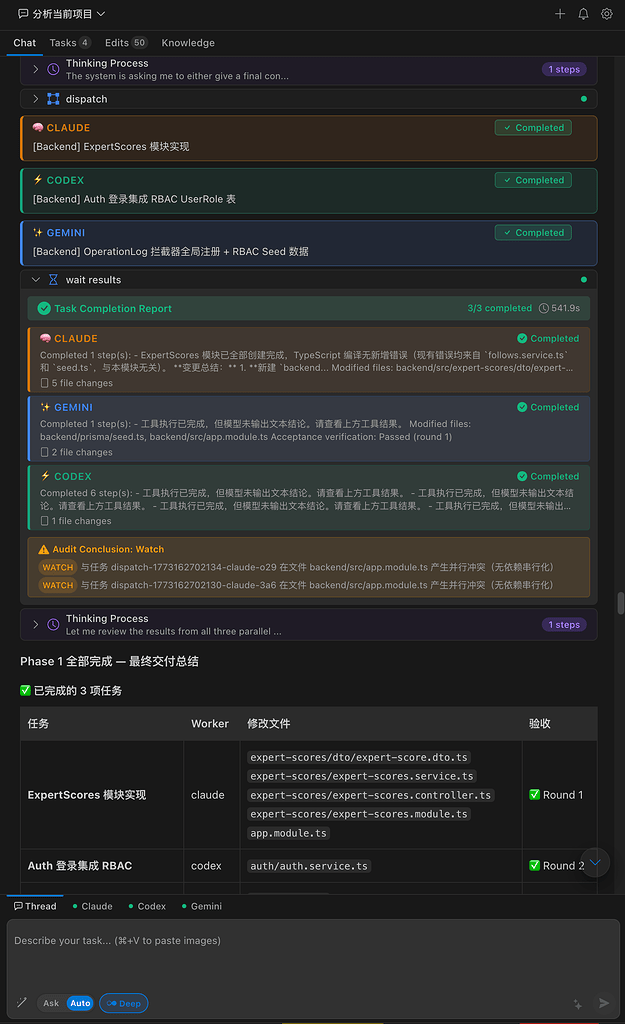This screenshot has width=625, height=1024.
Task: Click clock icon of lower Thinking Process
Action: tap(54, 624)
